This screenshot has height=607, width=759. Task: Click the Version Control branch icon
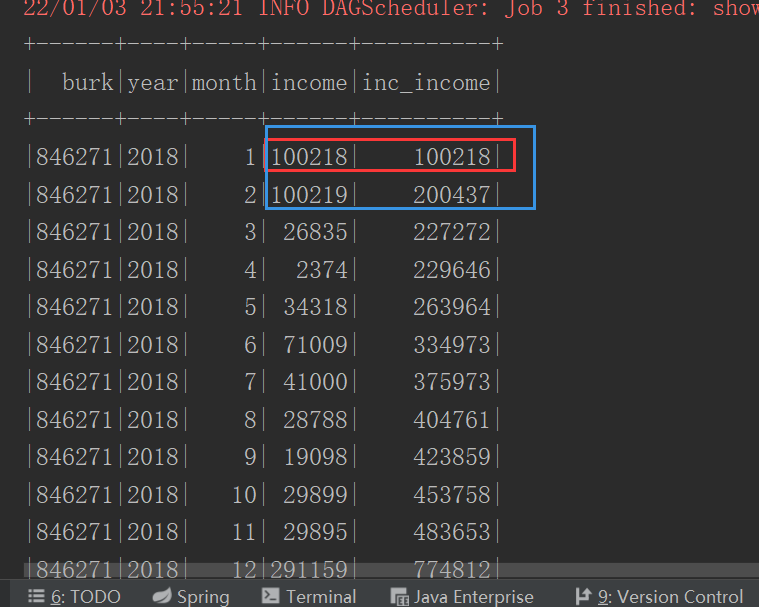point(583,596)
